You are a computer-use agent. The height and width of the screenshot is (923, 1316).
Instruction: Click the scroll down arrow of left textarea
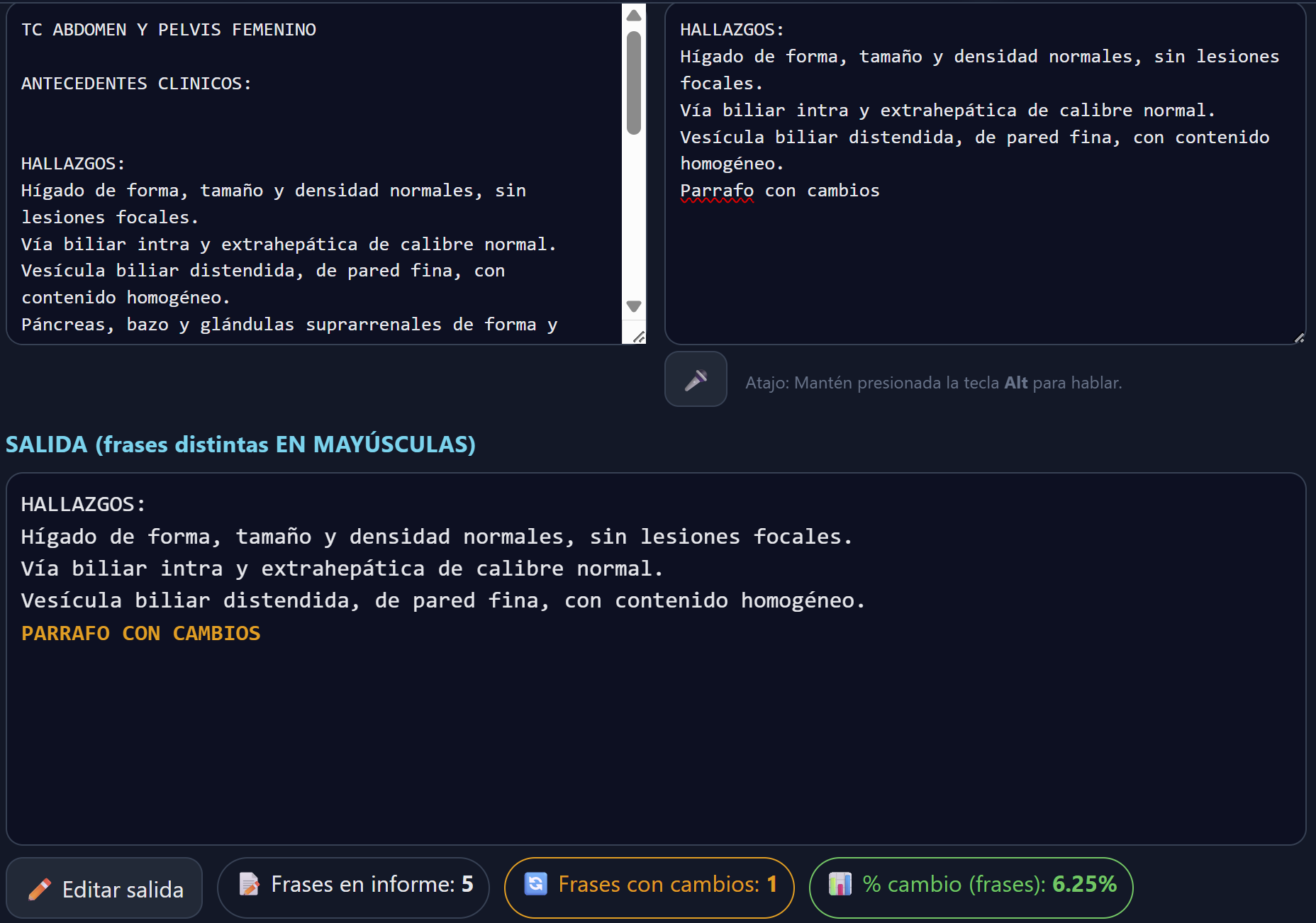point(634,306)
